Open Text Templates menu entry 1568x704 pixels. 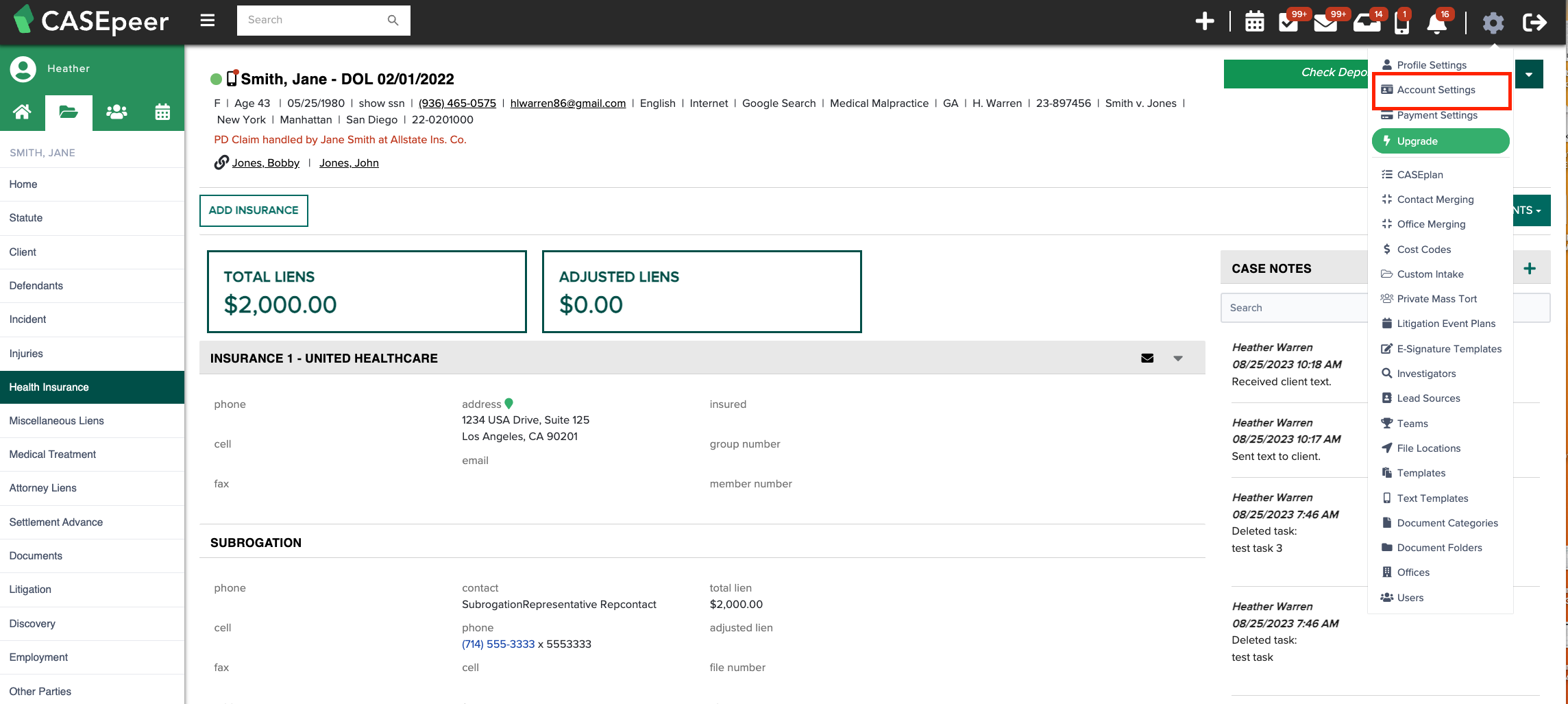coord(1432,498)
